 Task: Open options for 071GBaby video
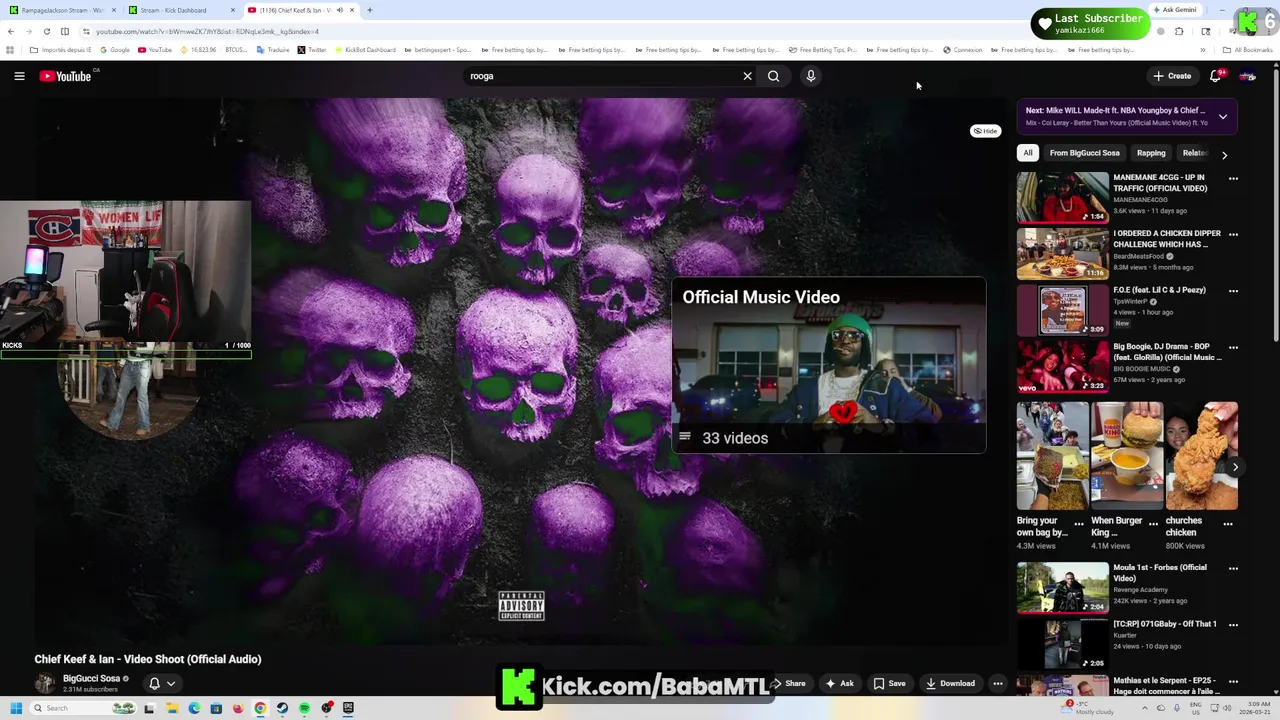pos(1233,625)
